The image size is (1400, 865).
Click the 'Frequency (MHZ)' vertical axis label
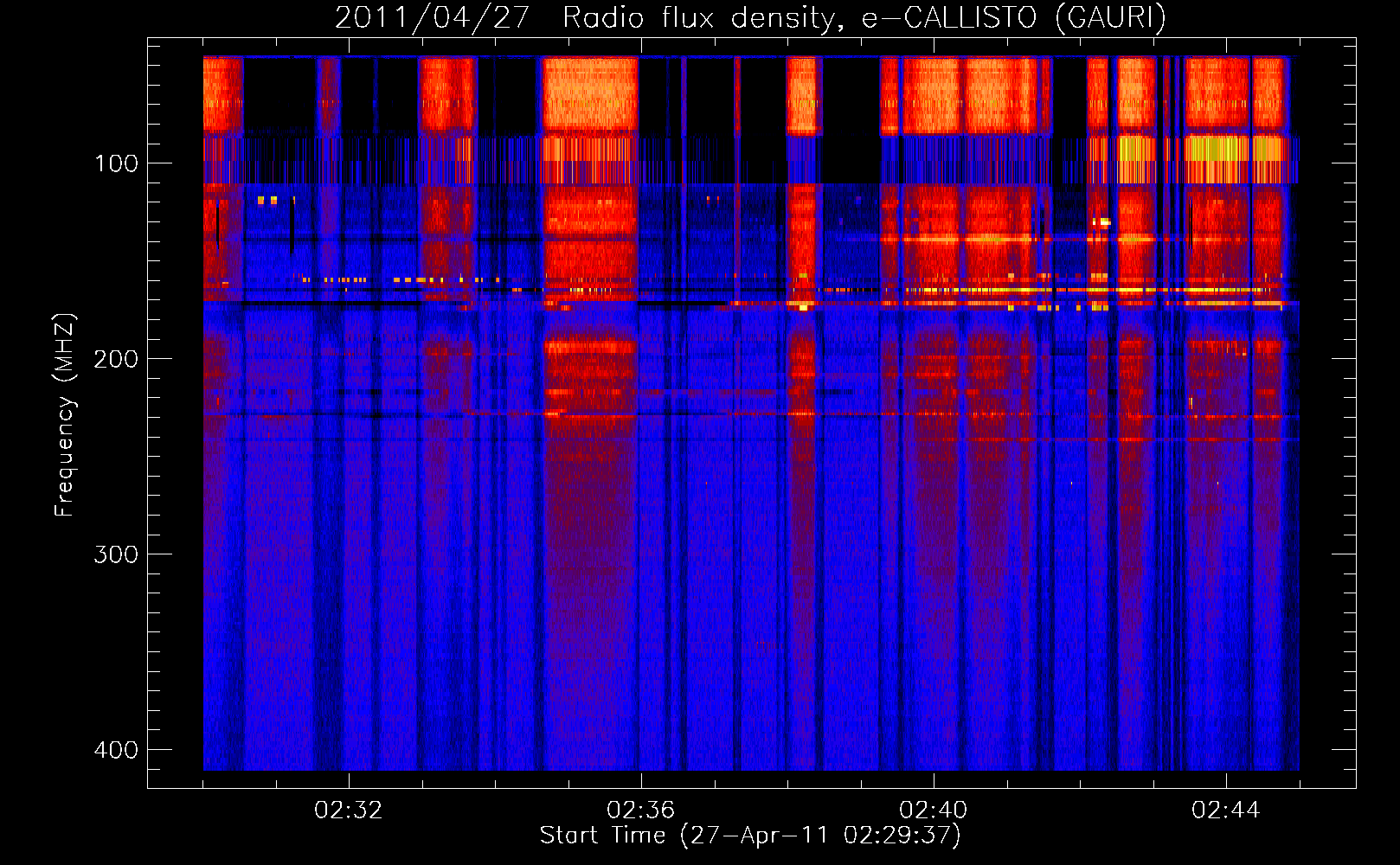[65, 415]
